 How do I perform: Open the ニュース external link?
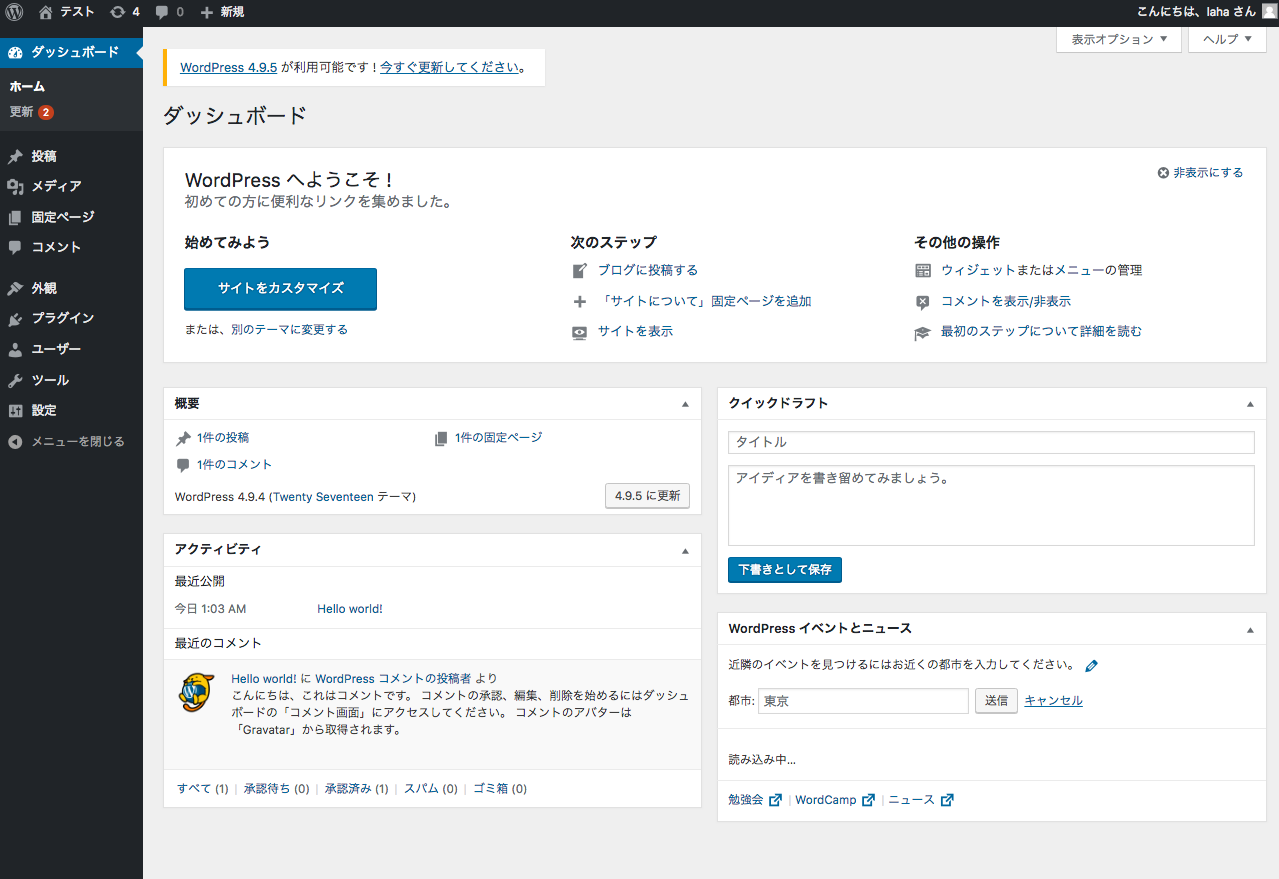pos(921,800)
